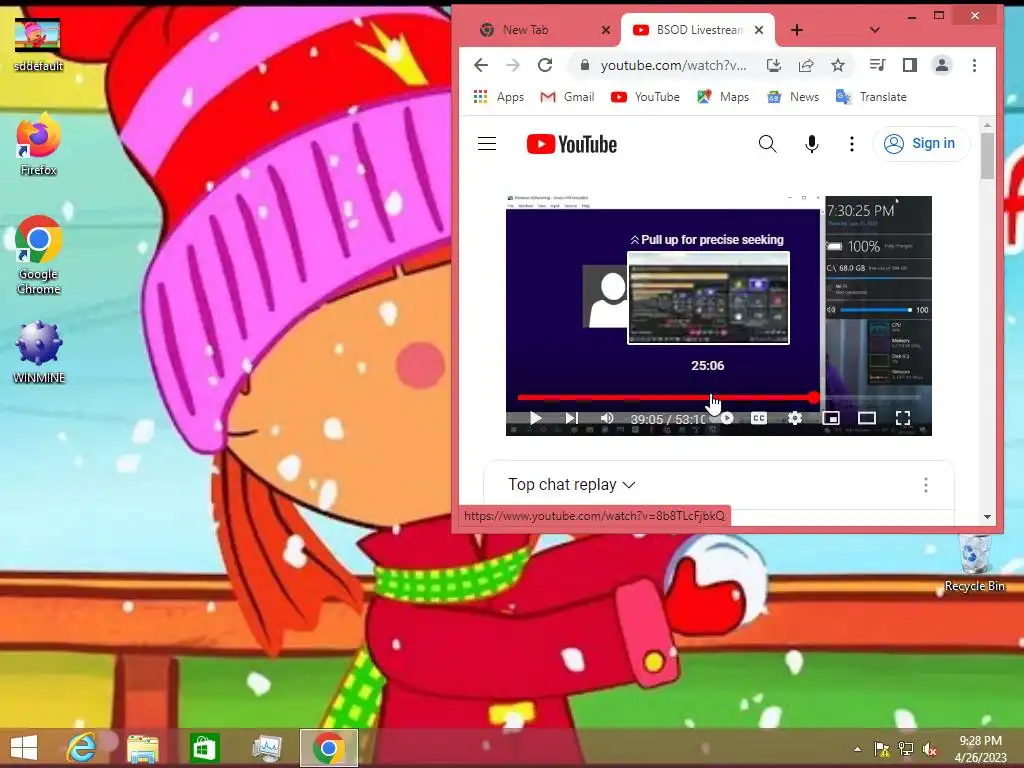Skip to next video
The height and width of the screenshot is (768, 1024).
(571, 418)
